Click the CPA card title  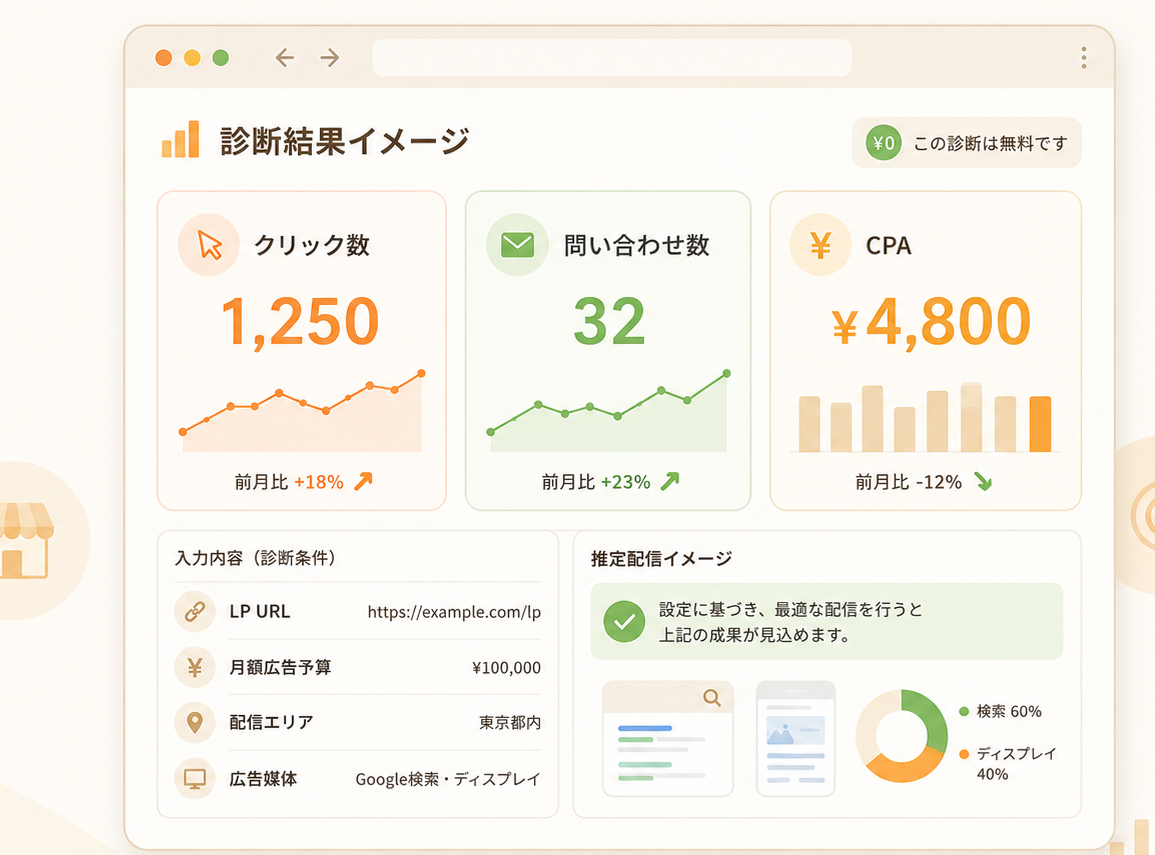pyautogui.click(x=888, y=245)
